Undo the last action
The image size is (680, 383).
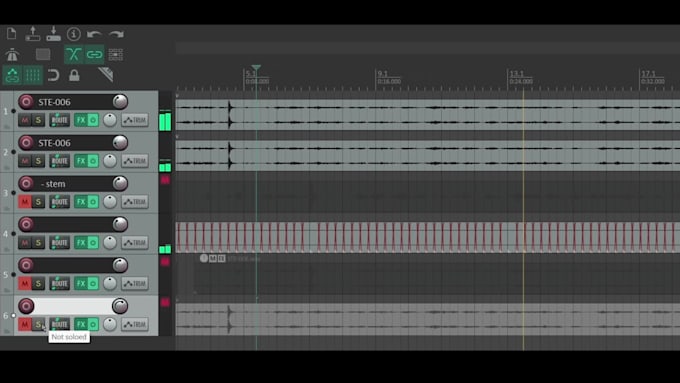pyautogui.click(x=94, y=34)
